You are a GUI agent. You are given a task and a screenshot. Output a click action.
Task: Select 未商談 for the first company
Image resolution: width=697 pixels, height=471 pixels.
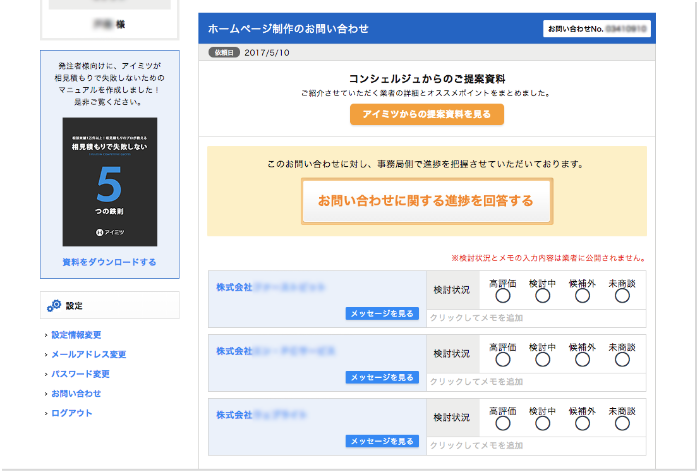(x=622, y=296)
